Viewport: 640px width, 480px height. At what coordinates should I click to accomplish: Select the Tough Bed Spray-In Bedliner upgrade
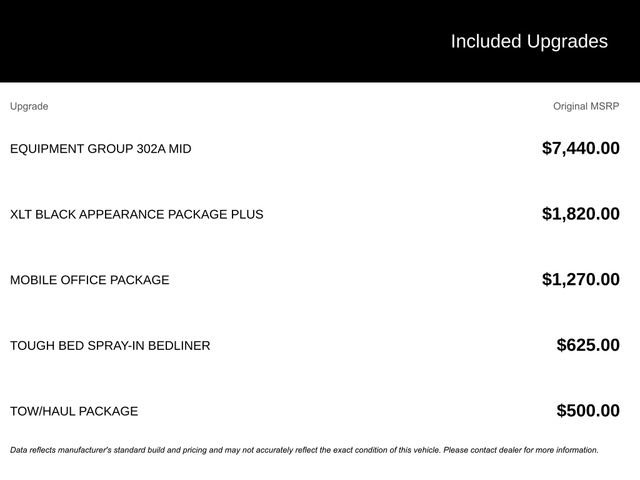tap(110, 346)
